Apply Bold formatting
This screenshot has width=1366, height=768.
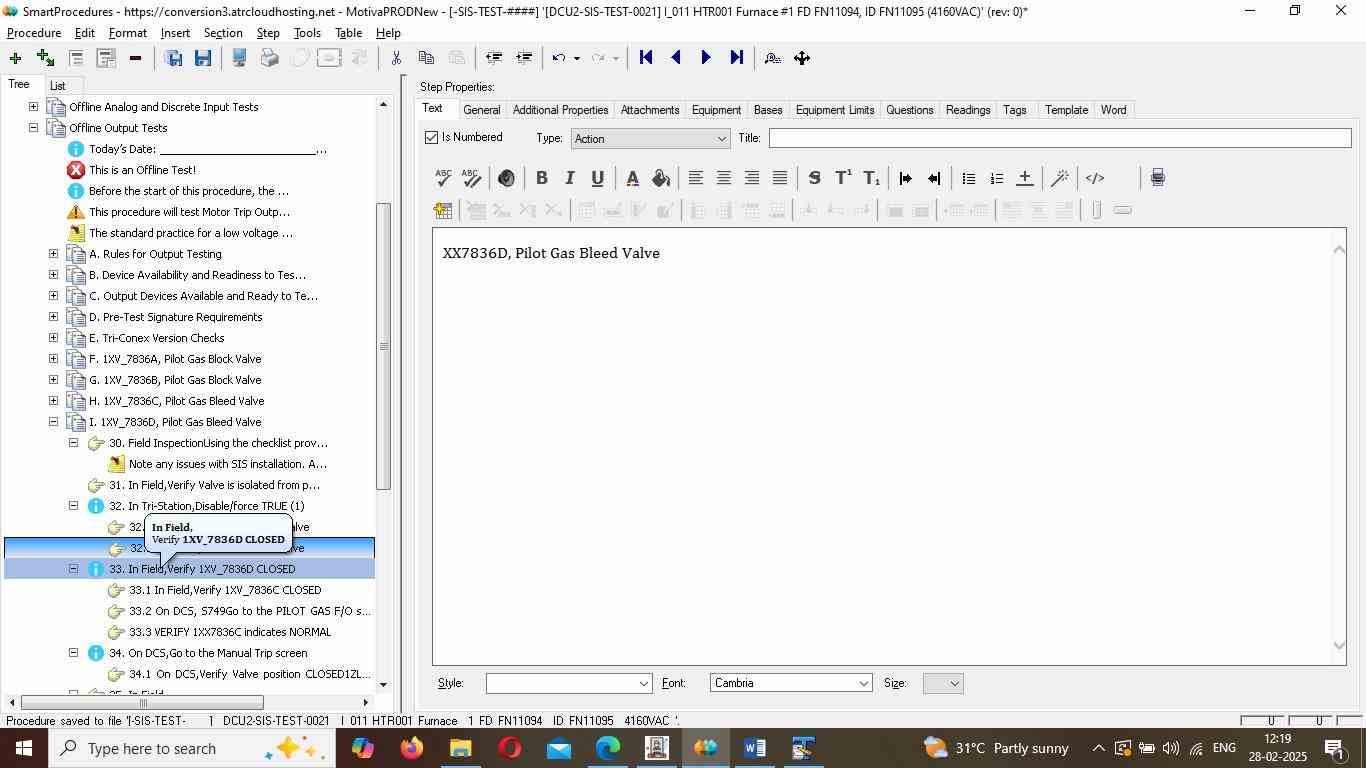(x=541, y=178)
